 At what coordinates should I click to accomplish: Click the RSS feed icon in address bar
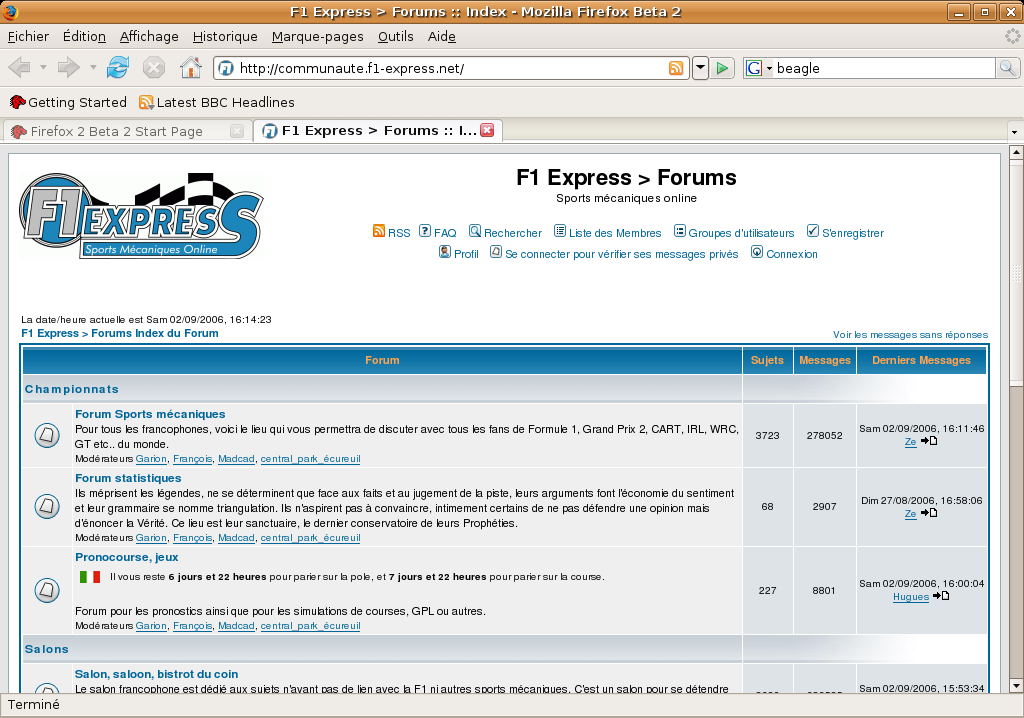(x=676, y=68)
